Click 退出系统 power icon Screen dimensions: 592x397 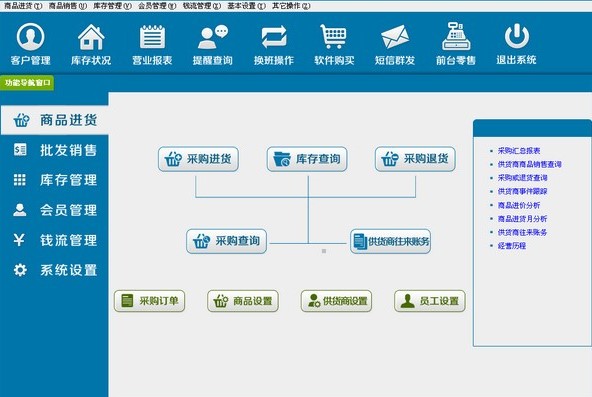click(516, 36)
